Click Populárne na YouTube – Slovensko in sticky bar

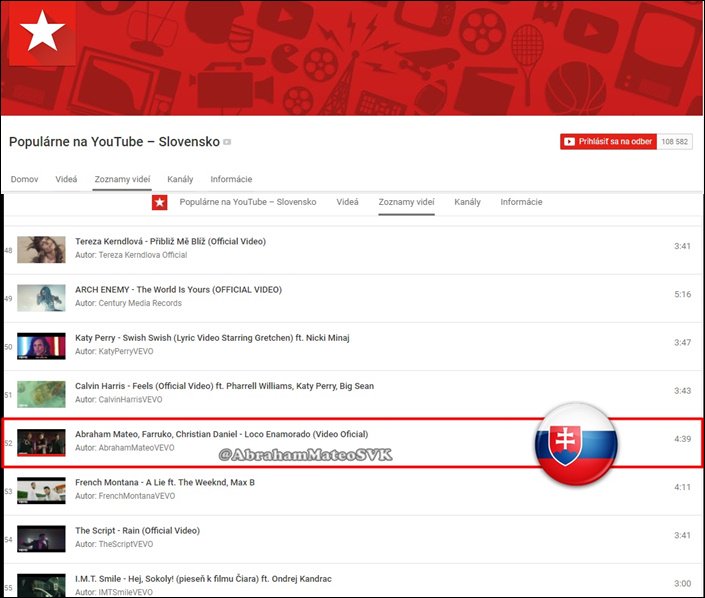tap(248, 202)
